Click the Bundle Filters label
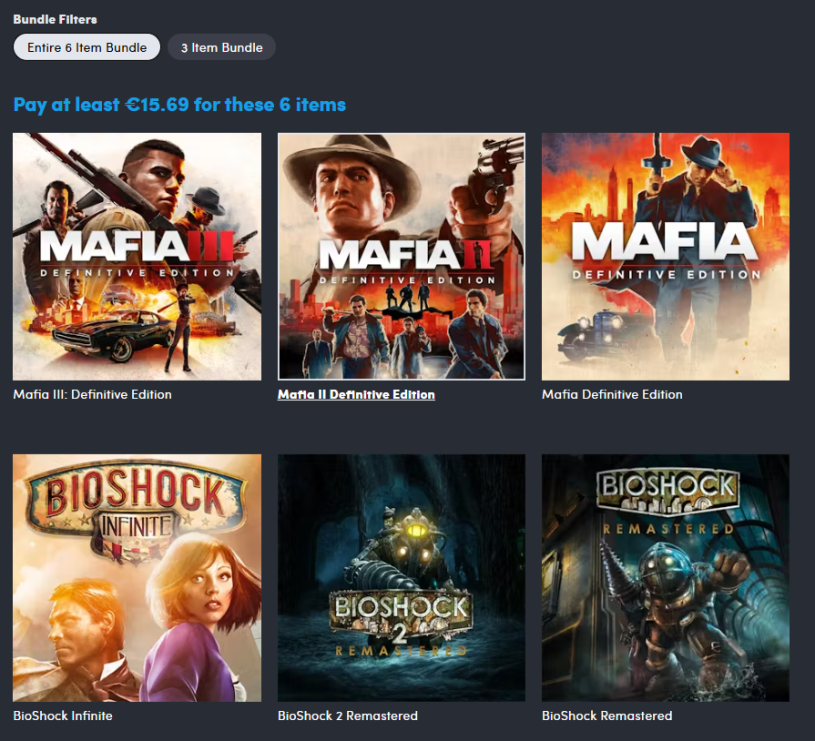The width and height of the screenshot is (815, 741). point(54,17)
